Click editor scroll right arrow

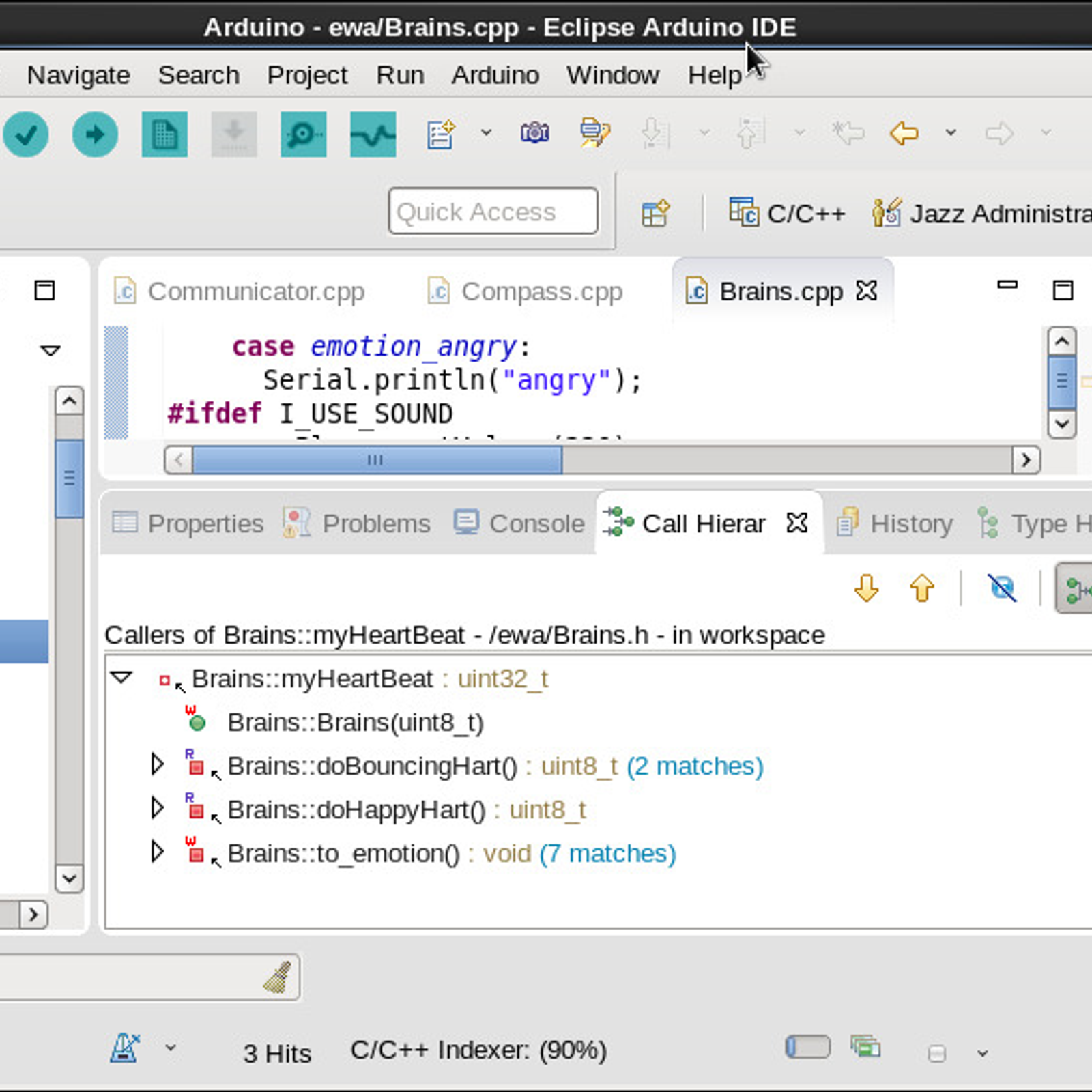[1026, 460]
